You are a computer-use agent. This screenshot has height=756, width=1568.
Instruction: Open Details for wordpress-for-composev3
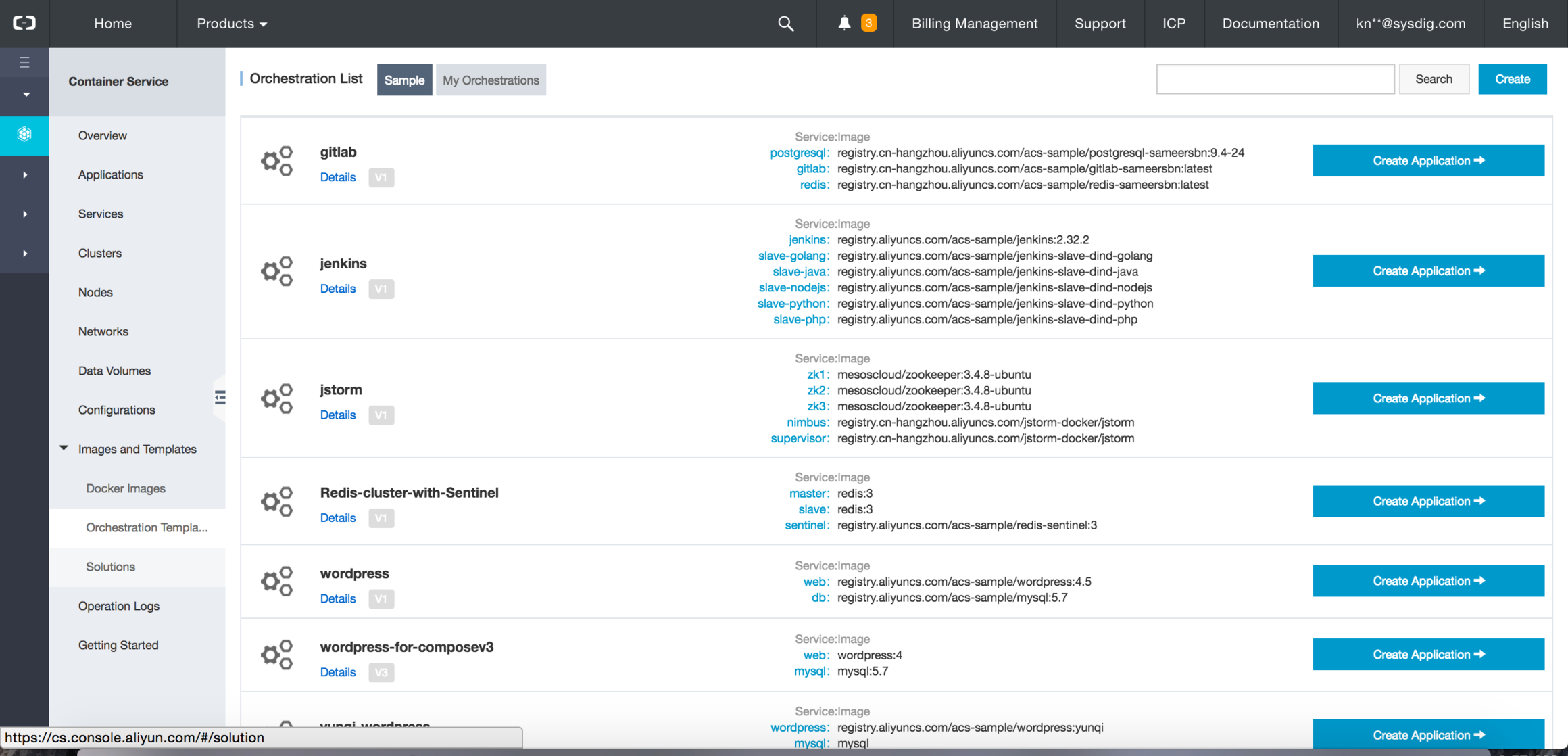(338, 672)
